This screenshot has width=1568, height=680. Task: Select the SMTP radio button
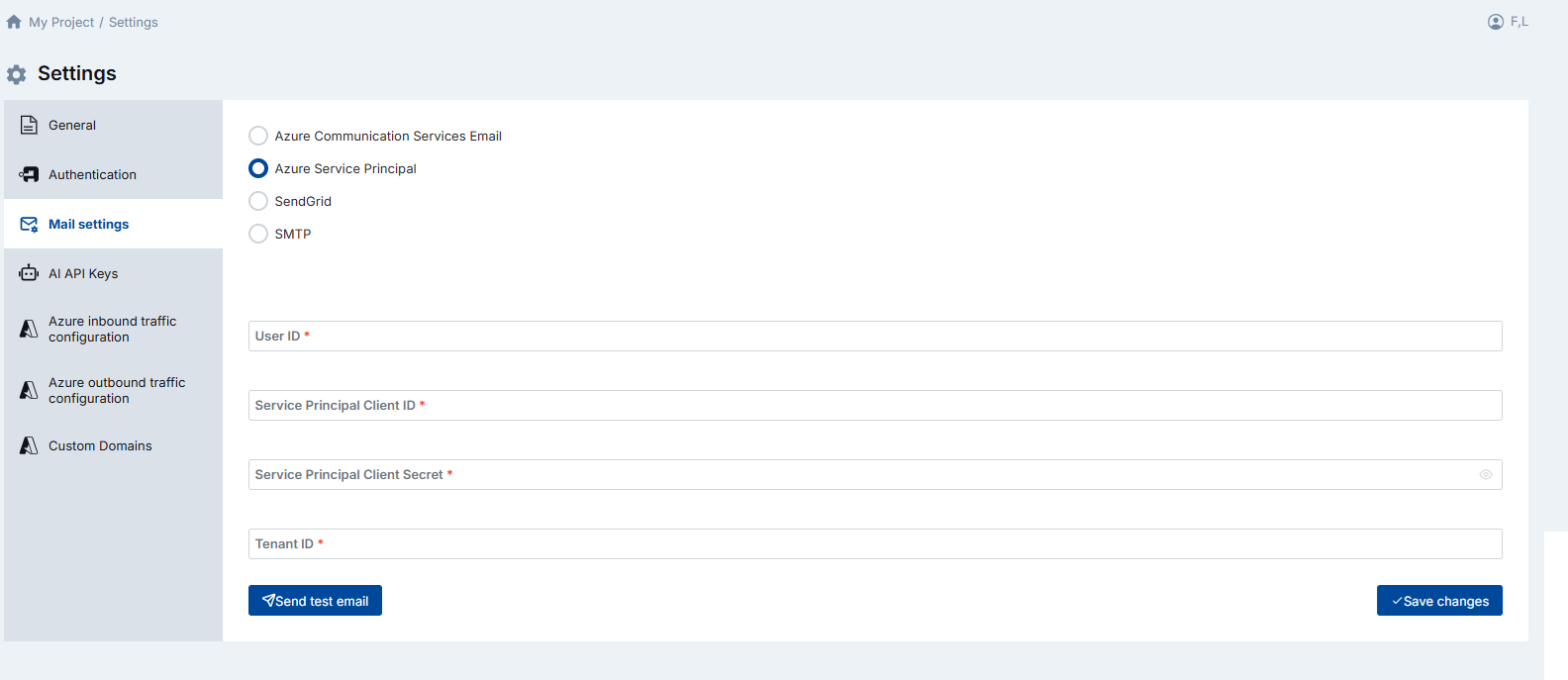(258, 234)
